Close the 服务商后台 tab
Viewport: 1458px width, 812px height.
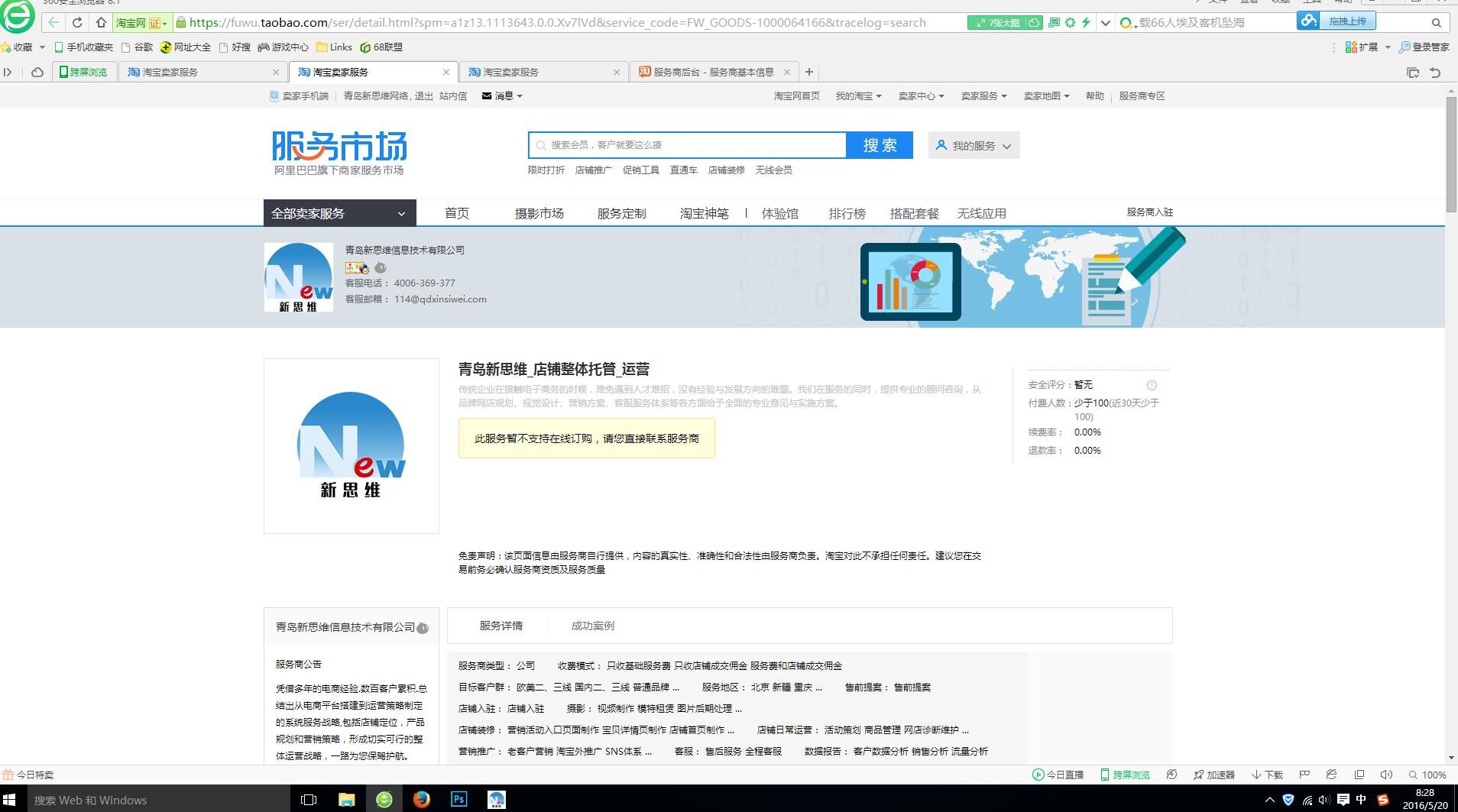point(787,72)
